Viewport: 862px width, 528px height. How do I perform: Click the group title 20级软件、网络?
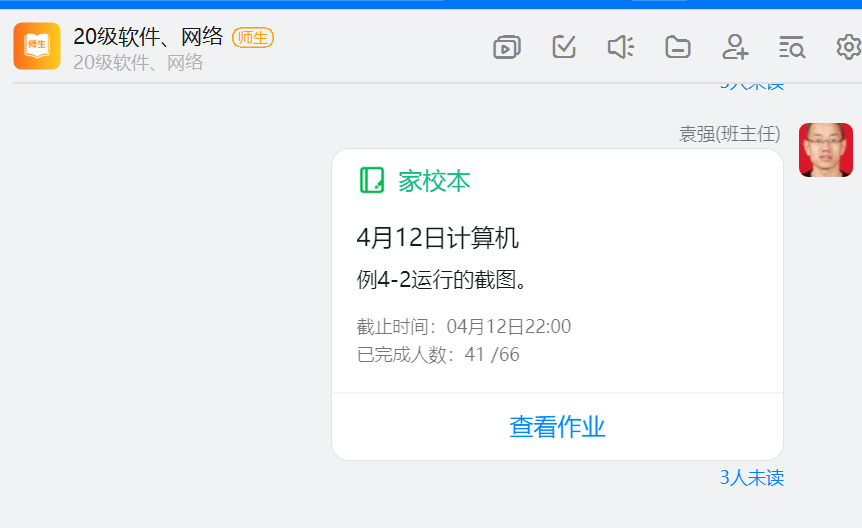click(x=148, y=37)
